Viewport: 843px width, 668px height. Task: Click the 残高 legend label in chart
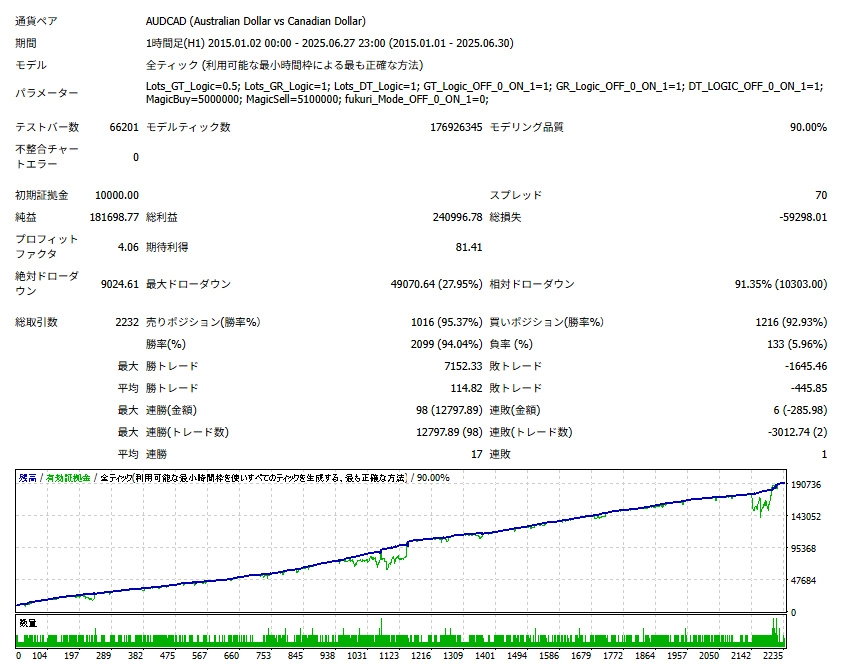pos(27,478)
